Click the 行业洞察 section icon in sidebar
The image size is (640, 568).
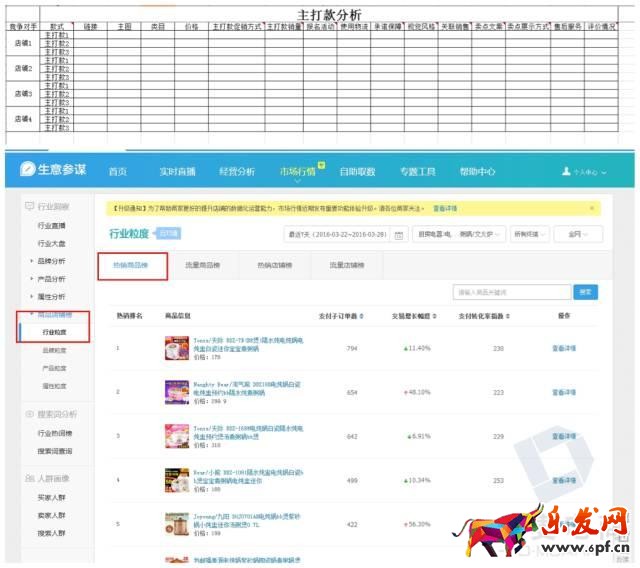pos(28,207)
